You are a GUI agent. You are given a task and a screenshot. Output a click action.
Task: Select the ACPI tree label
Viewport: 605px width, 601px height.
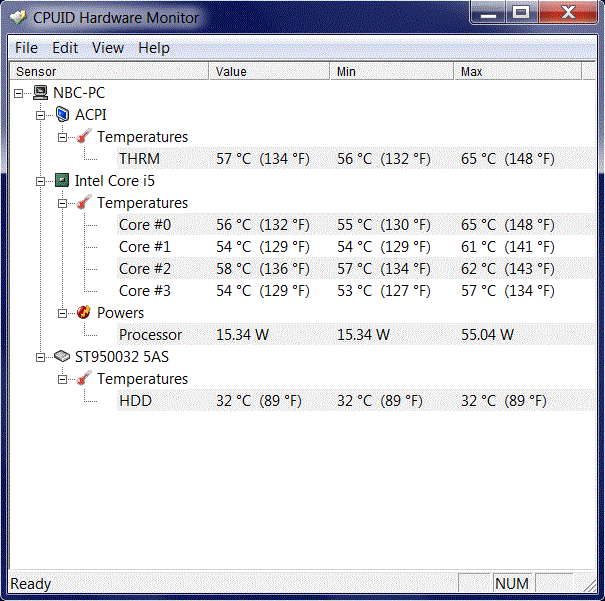[90, 115]
